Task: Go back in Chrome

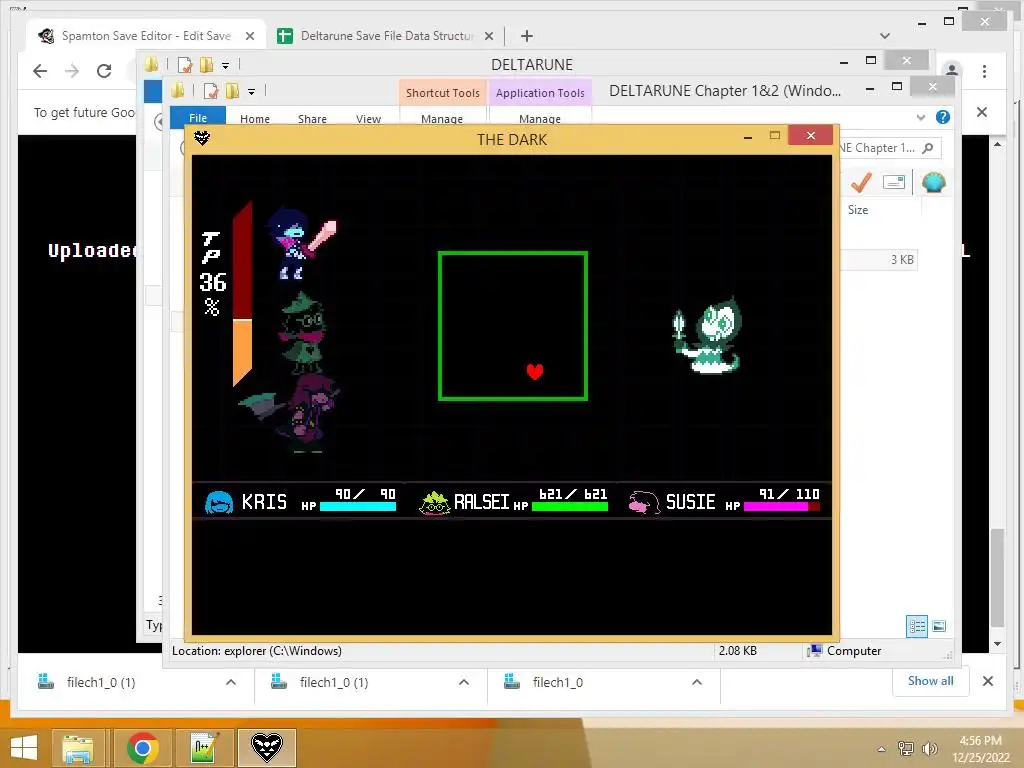Action: point(40,71)
